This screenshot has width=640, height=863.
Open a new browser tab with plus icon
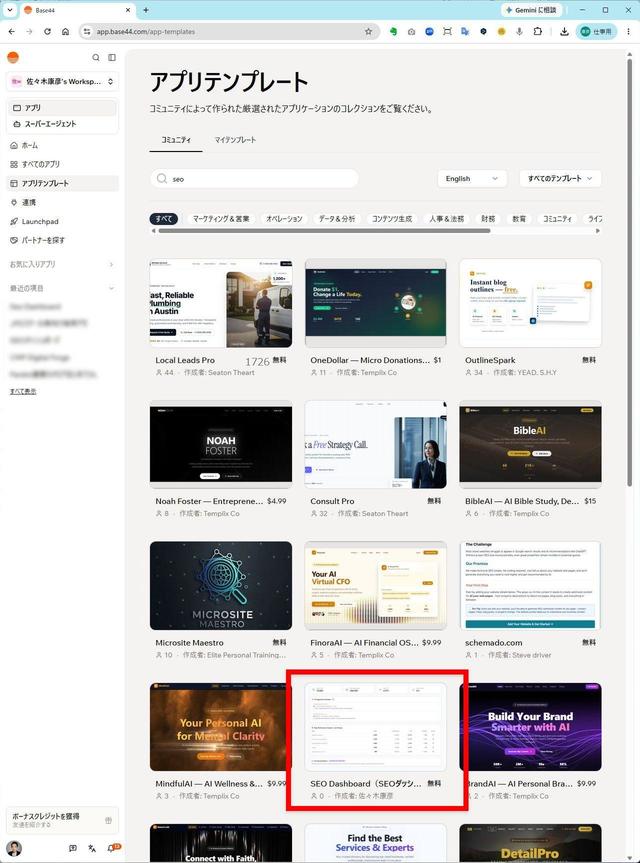(x=146, y=10)
